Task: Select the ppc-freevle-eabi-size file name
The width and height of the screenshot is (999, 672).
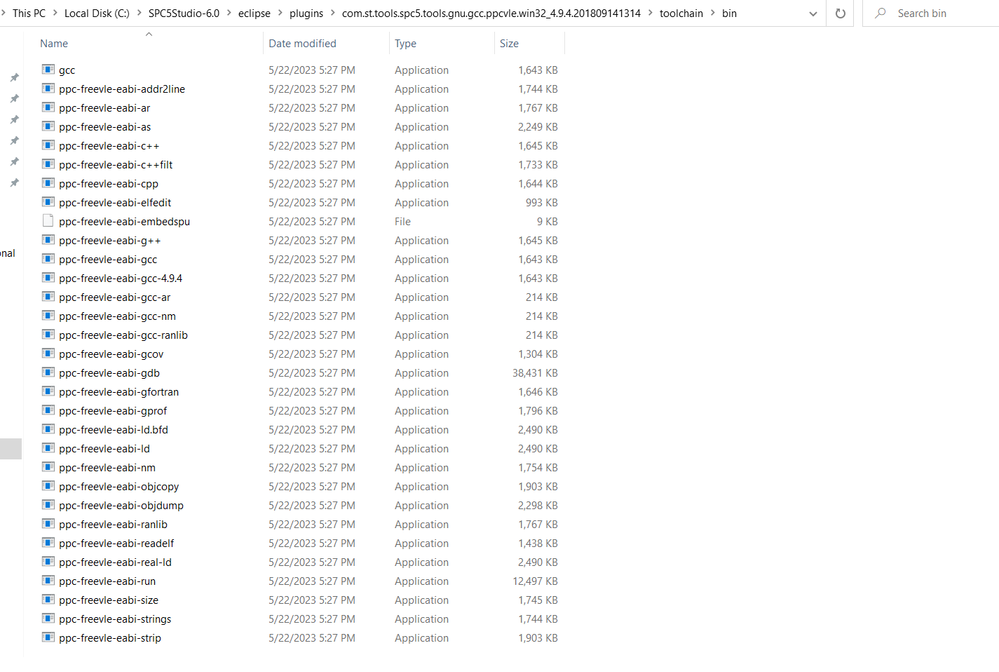Action: click(108, 600)
